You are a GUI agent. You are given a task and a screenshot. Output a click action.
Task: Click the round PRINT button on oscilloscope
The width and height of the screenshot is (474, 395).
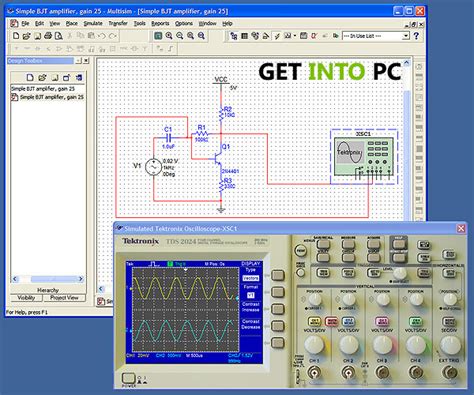pyautogui.click(x=301, y=250)
